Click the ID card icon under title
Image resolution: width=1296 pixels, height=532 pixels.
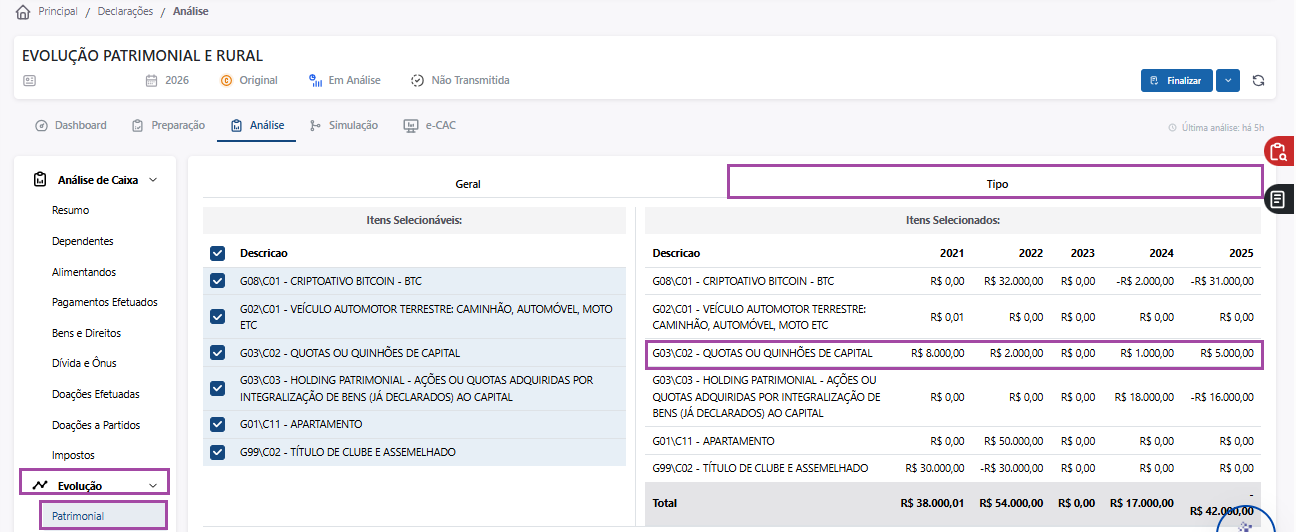coord(30,80)
